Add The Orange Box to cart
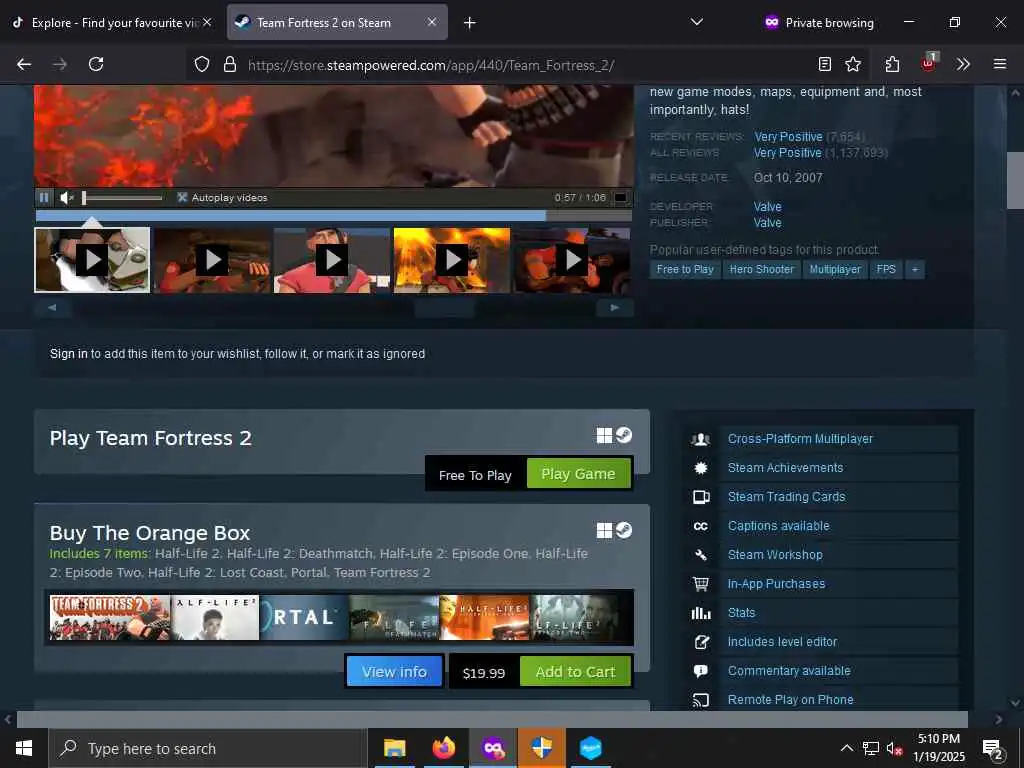The image size is (1024, 768). pos(575,671)
